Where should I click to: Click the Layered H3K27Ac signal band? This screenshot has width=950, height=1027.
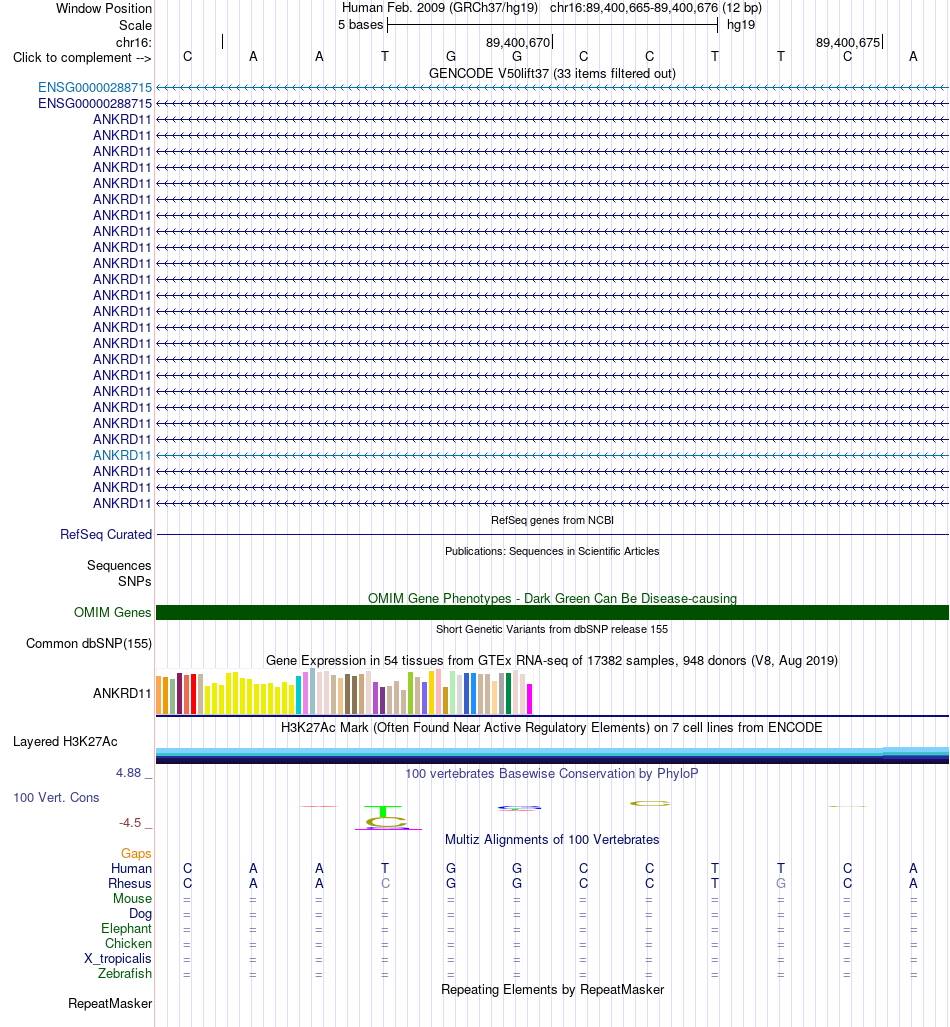click(552, 755)
